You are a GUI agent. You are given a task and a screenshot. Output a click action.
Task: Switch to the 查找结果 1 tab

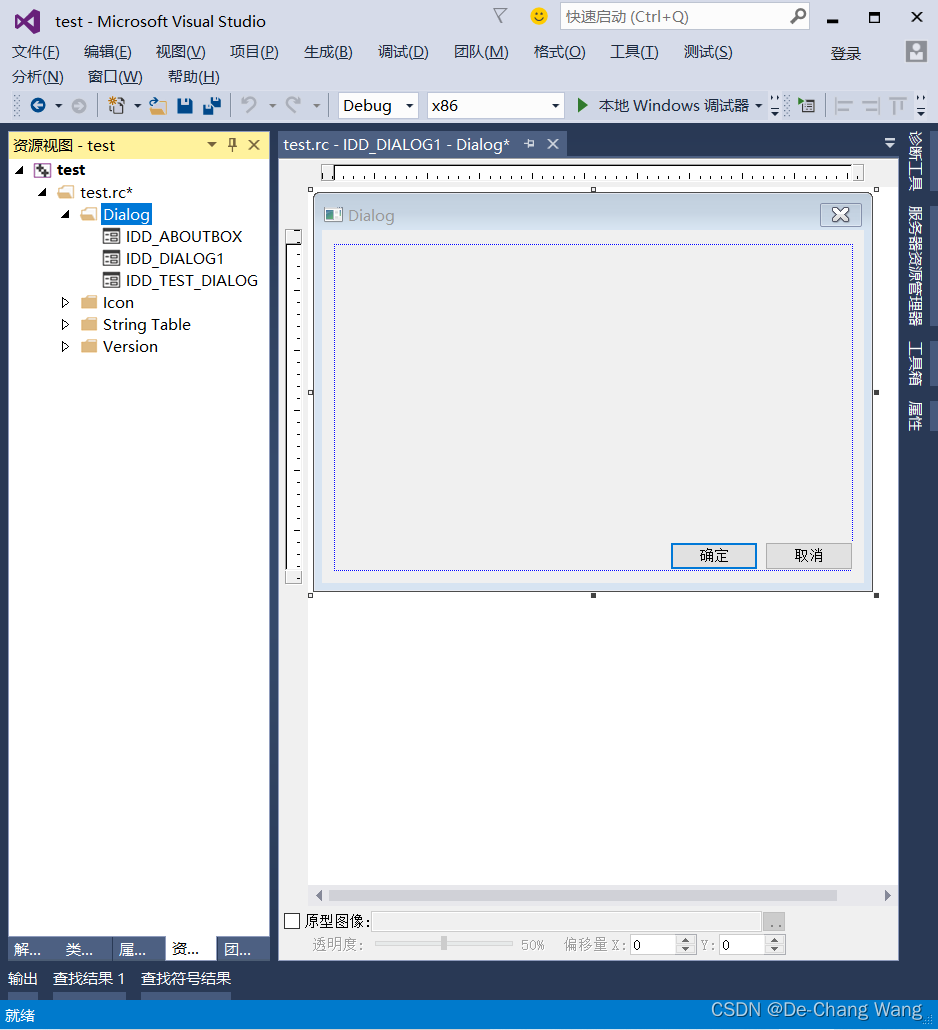(x=89, y=979)
